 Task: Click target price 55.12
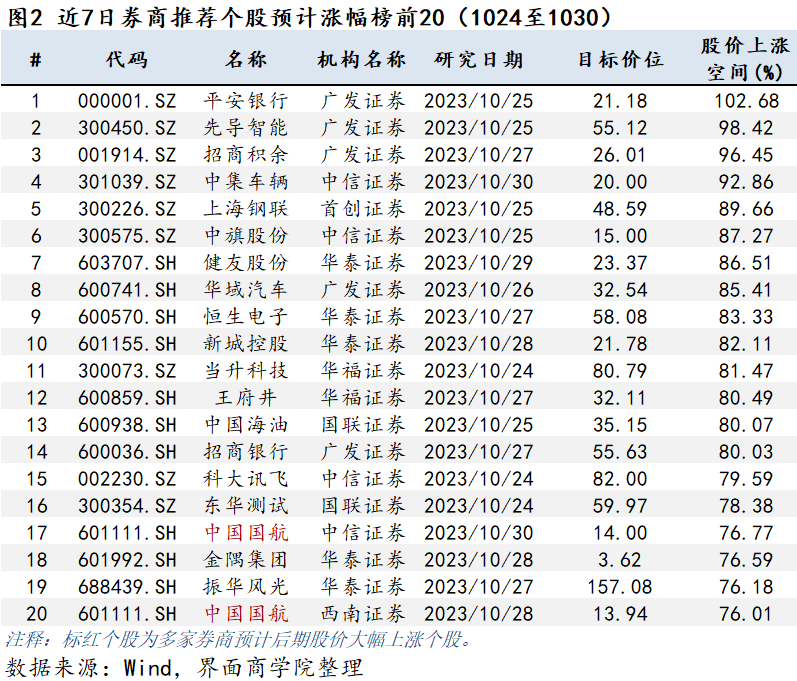620,128
